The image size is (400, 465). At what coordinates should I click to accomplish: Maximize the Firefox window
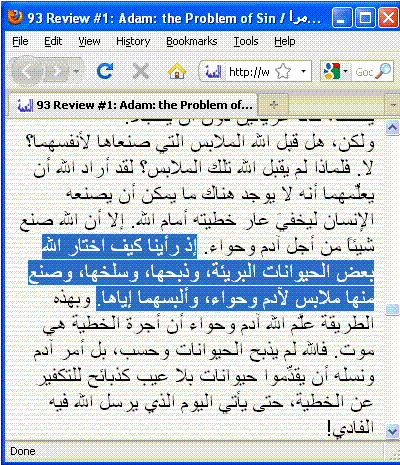click(x=365, y=18)
